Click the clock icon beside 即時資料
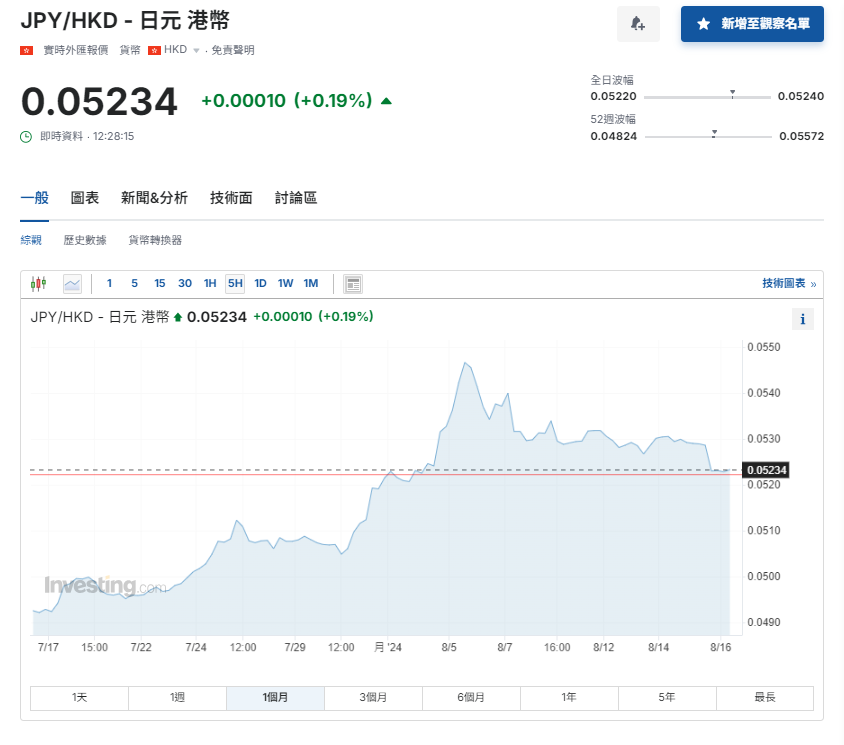Viewport: 844px width, 745px height. 25,133
